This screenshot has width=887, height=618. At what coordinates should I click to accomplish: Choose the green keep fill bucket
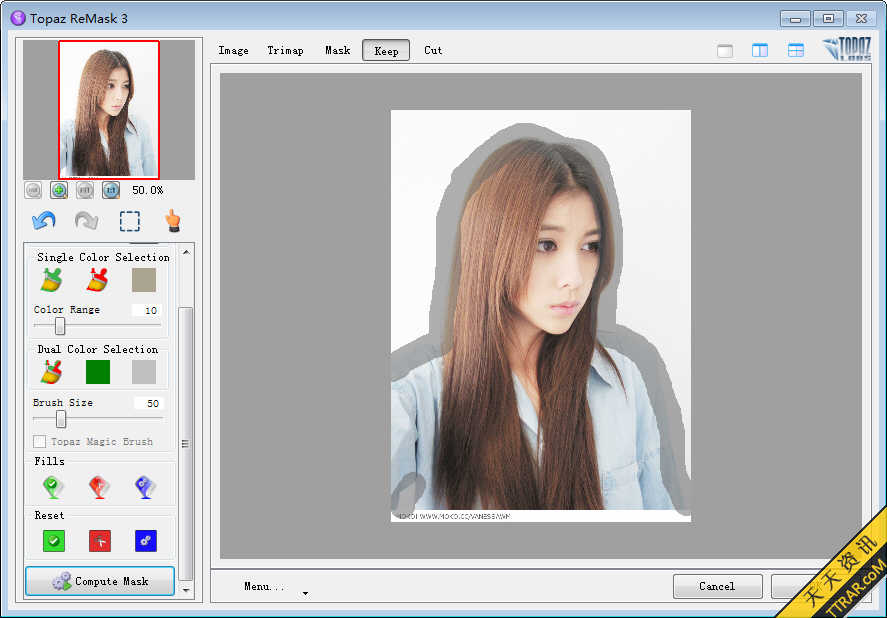[x=53, y=487]
